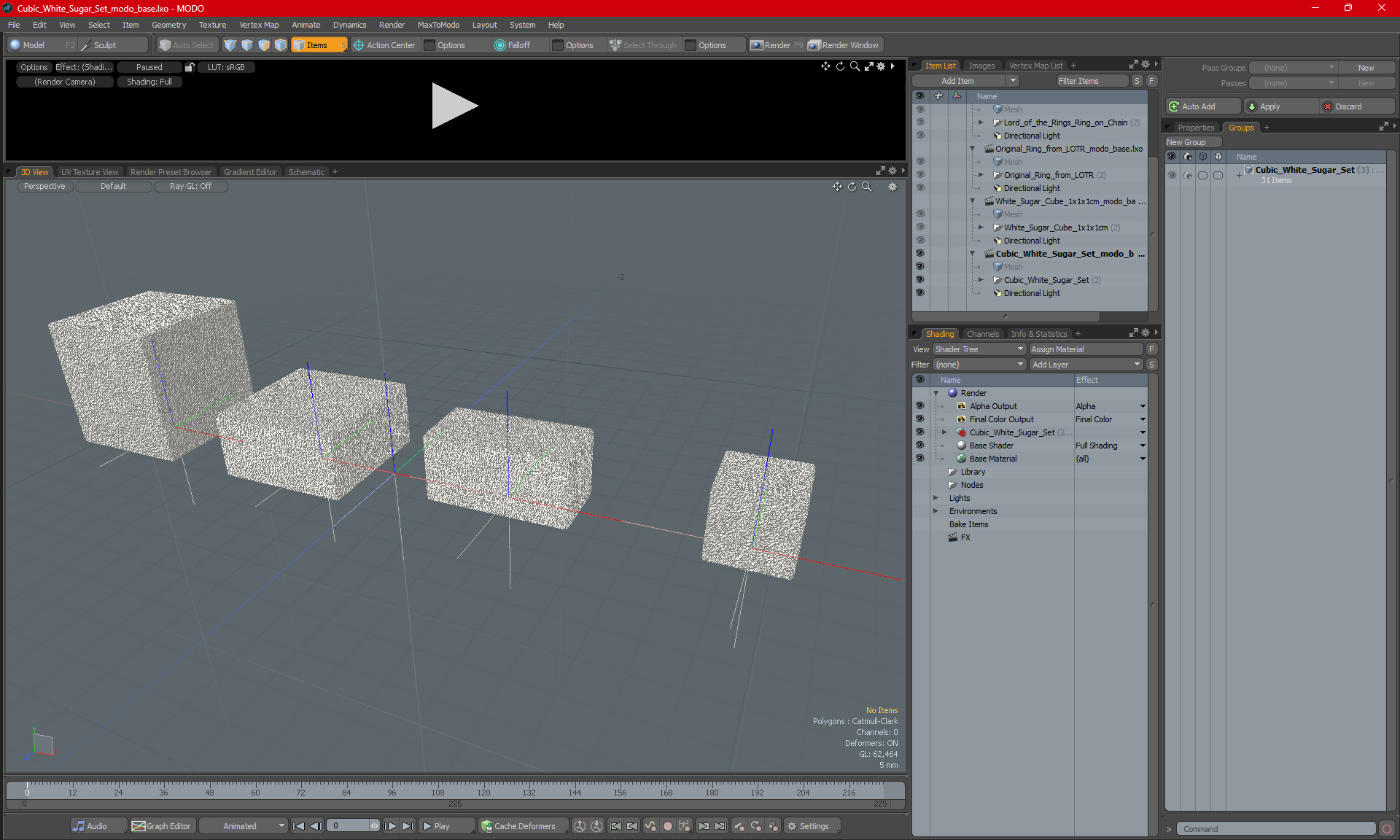Open Info & Statistics tab
This screenshot has width=1400, height=840.
coord(1039,334)
